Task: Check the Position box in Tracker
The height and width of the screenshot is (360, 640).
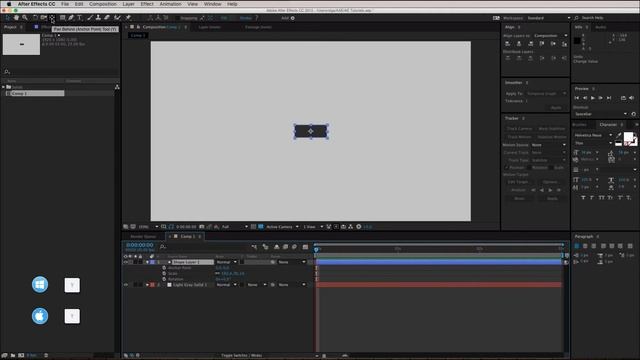Action: tap(507, 167)
